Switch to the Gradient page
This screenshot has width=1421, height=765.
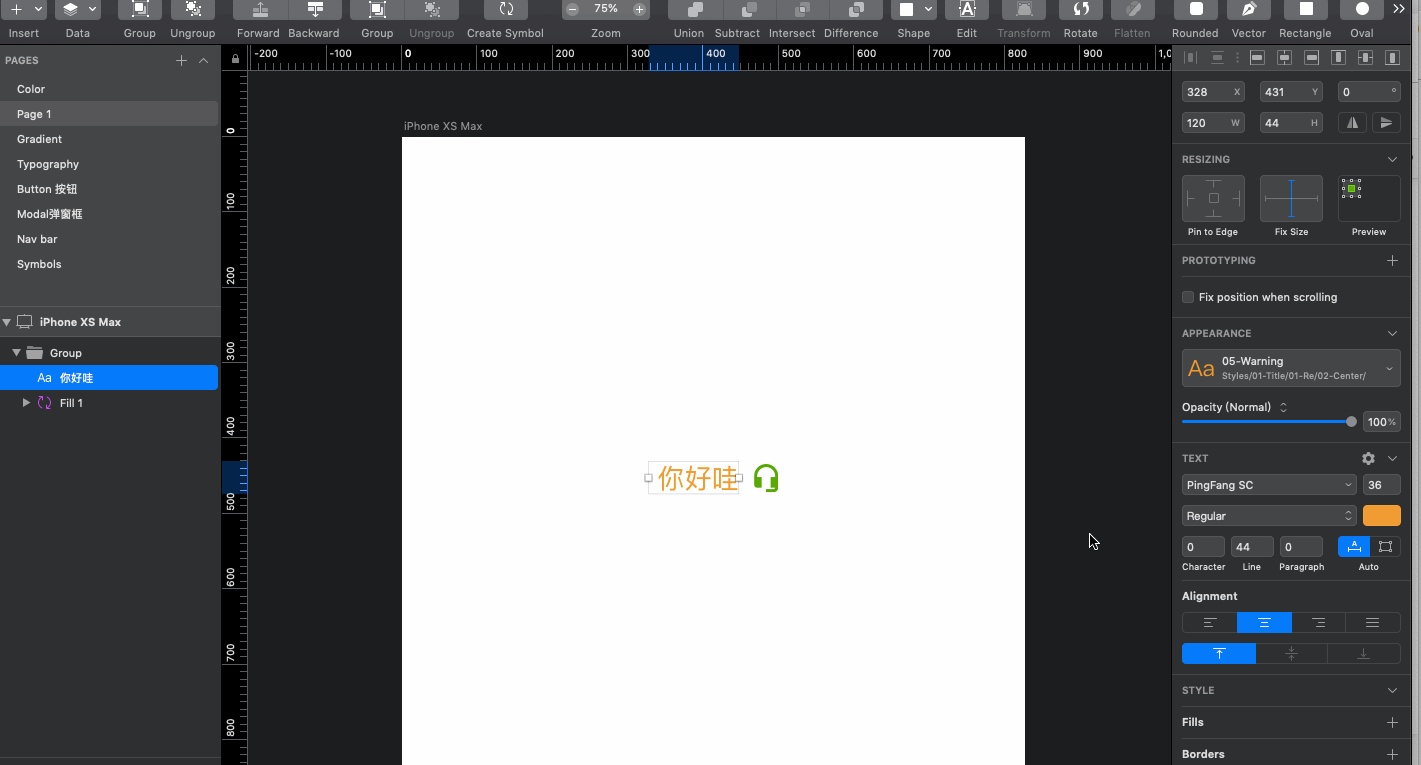click(39, 139)
